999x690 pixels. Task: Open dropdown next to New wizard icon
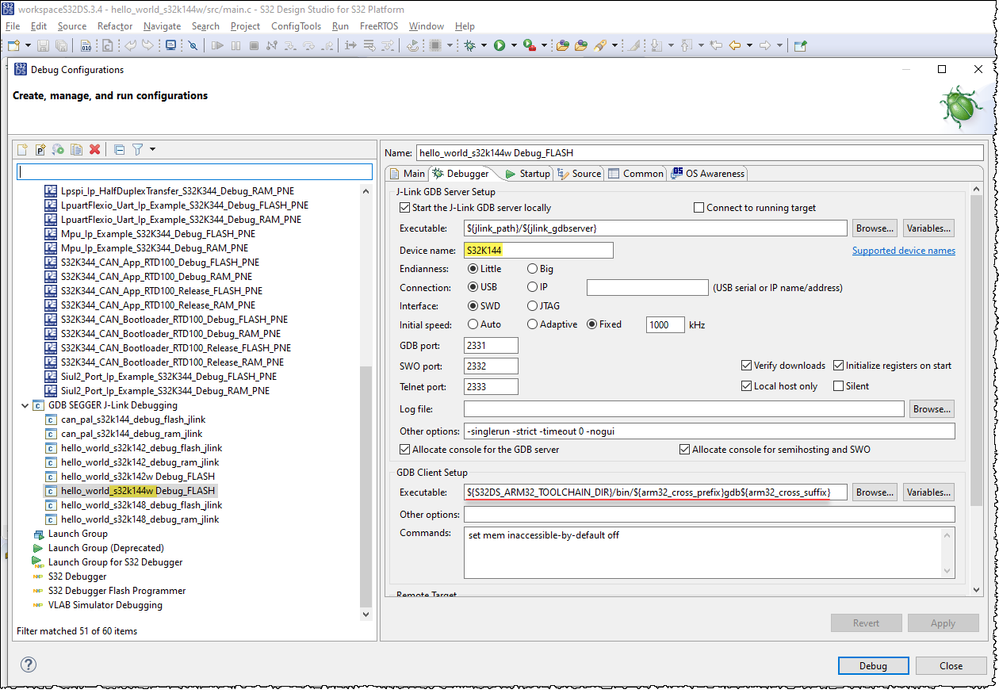[x=27, y=45]
